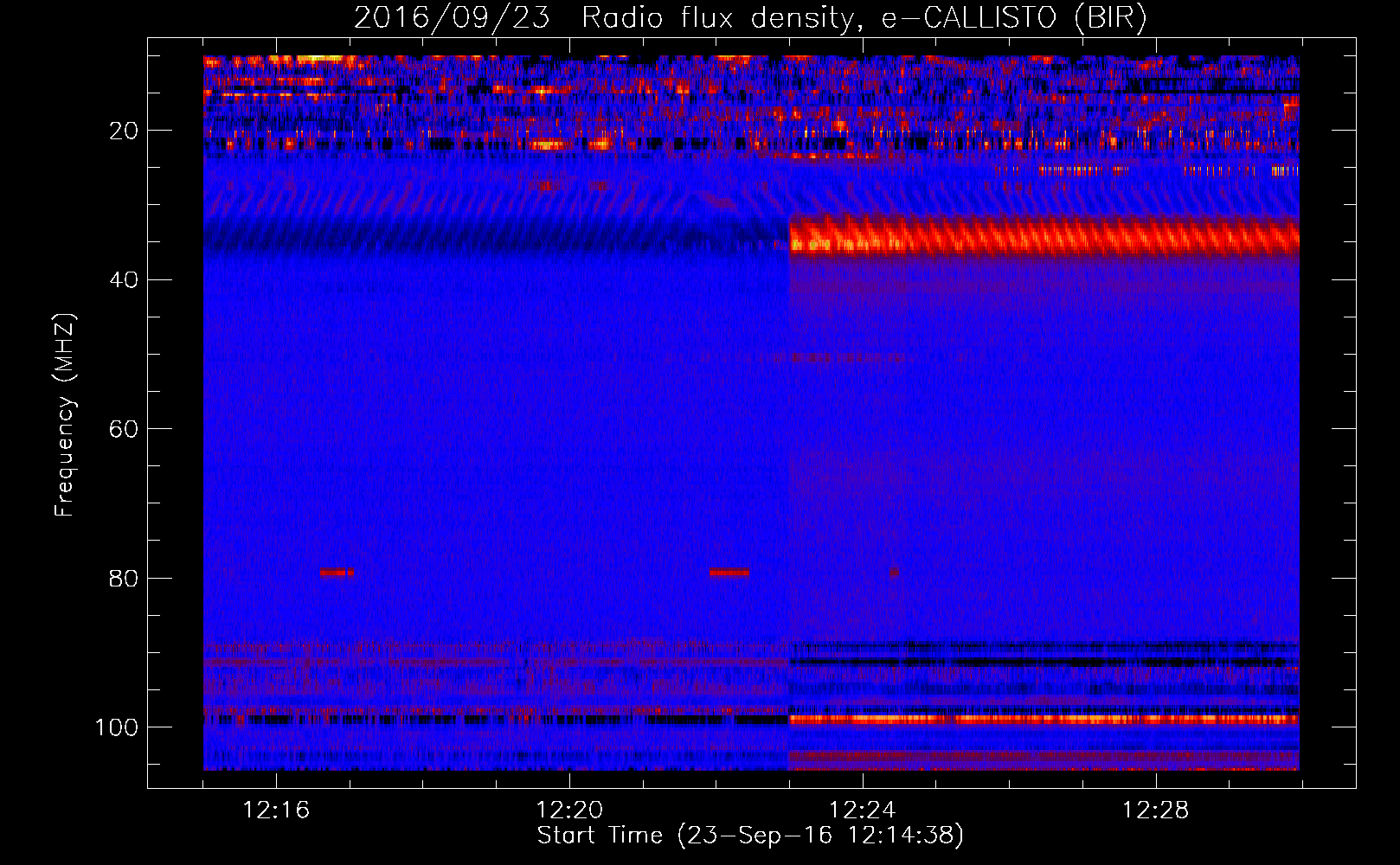The width and height of the screenshot is (1400, 865).
Task: Click the red 80 MHz burst near 12:22
Action: tap(729, 572)
